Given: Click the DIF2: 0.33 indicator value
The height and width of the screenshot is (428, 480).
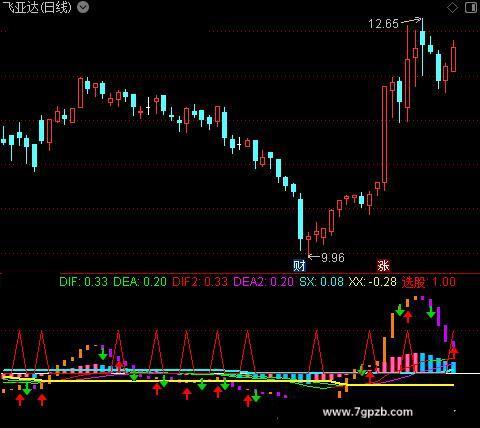Looking at the screenshot, I should (200, 282).
